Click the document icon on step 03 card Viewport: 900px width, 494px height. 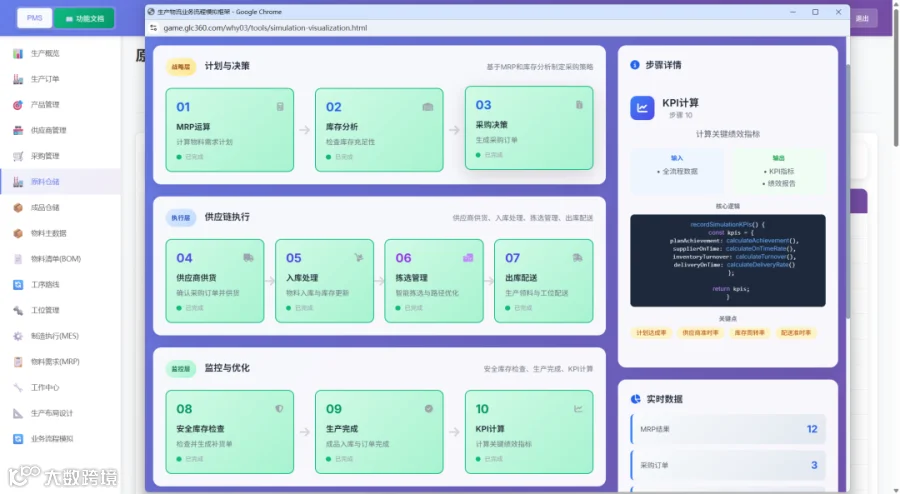pyautogui.click(x=579, y=104)
